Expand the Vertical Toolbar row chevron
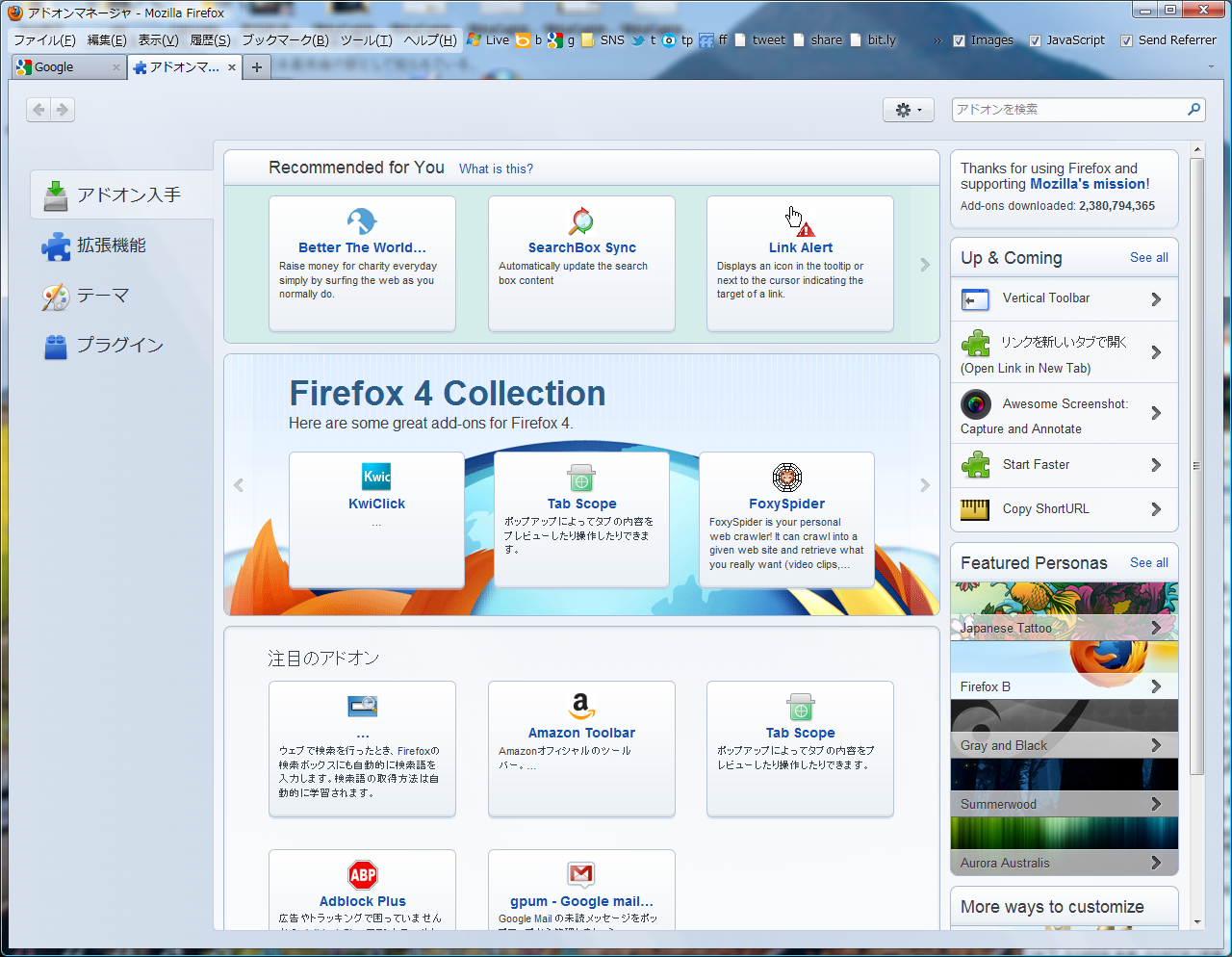 (1156, 299)
